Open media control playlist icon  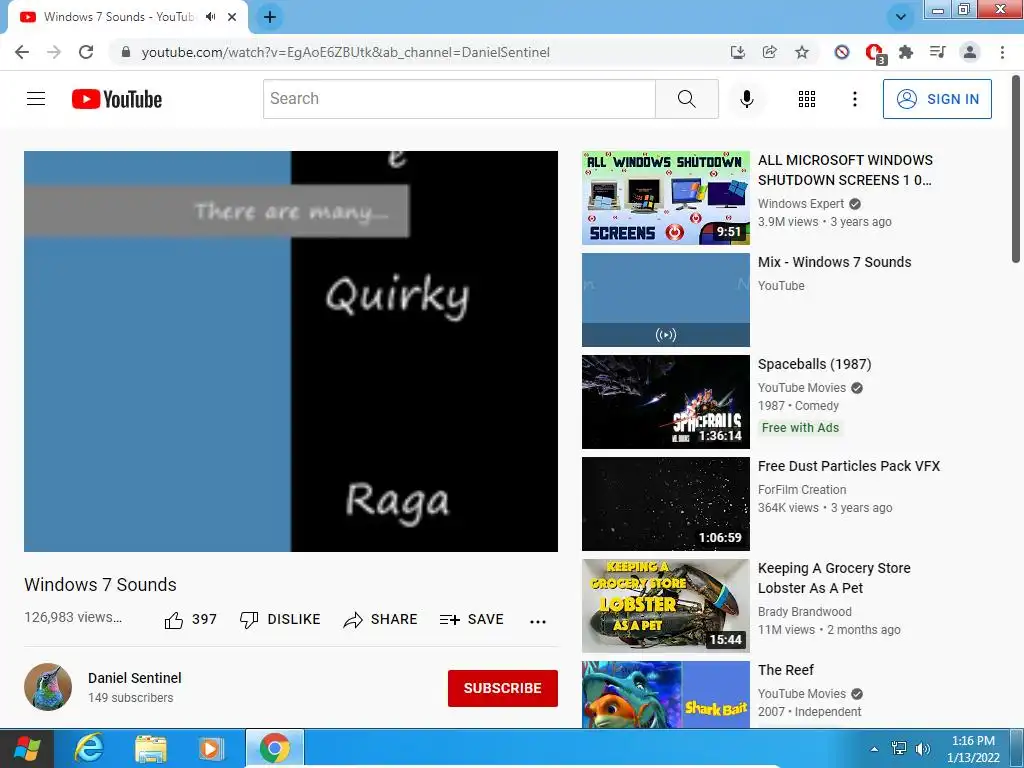pyautogui.click(x=938, y=52)
